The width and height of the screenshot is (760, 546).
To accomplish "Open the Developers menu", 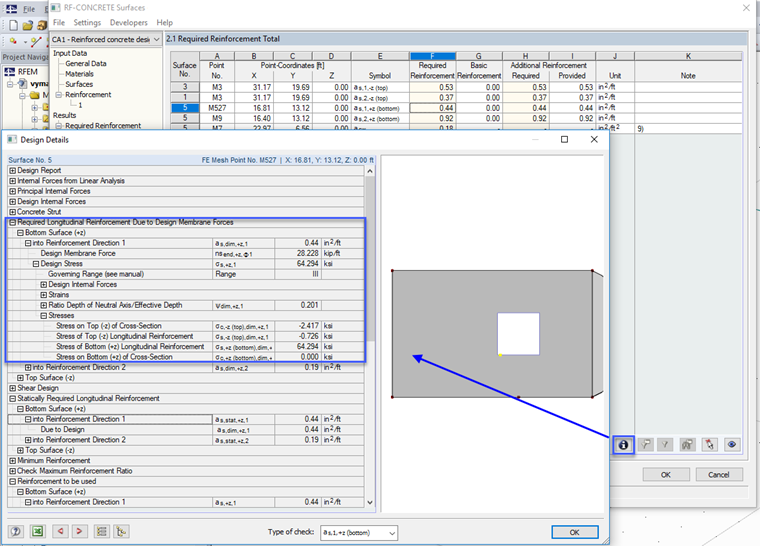I will point(128,22).
